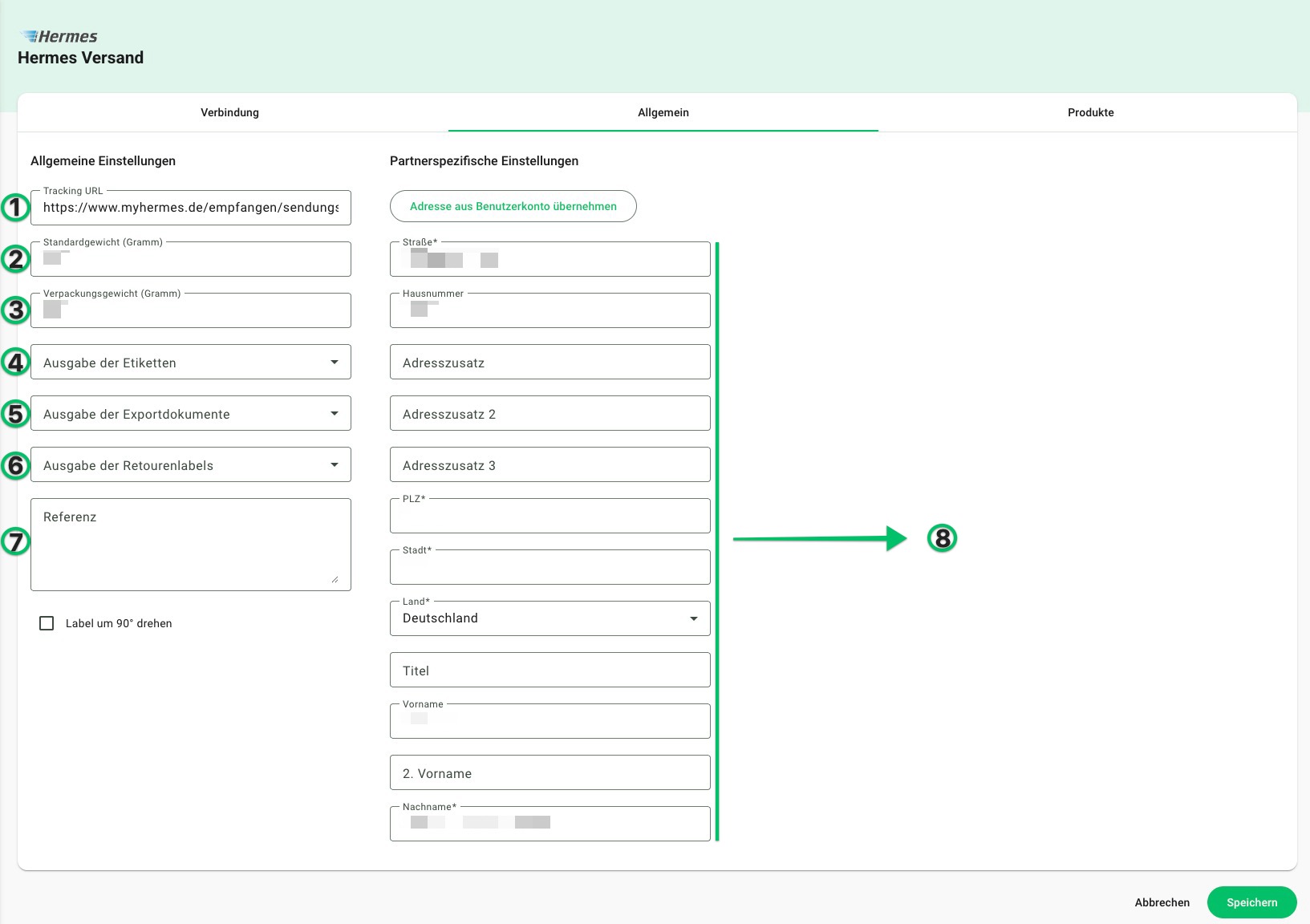
Task: Click into the Referenz text area
Action: (191, 545)
